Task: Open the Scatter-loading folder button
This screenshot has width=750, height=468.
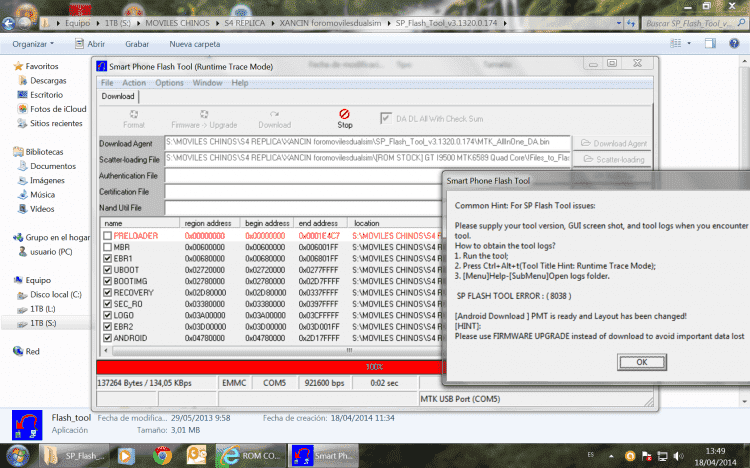Action: [x=613, y=159]
